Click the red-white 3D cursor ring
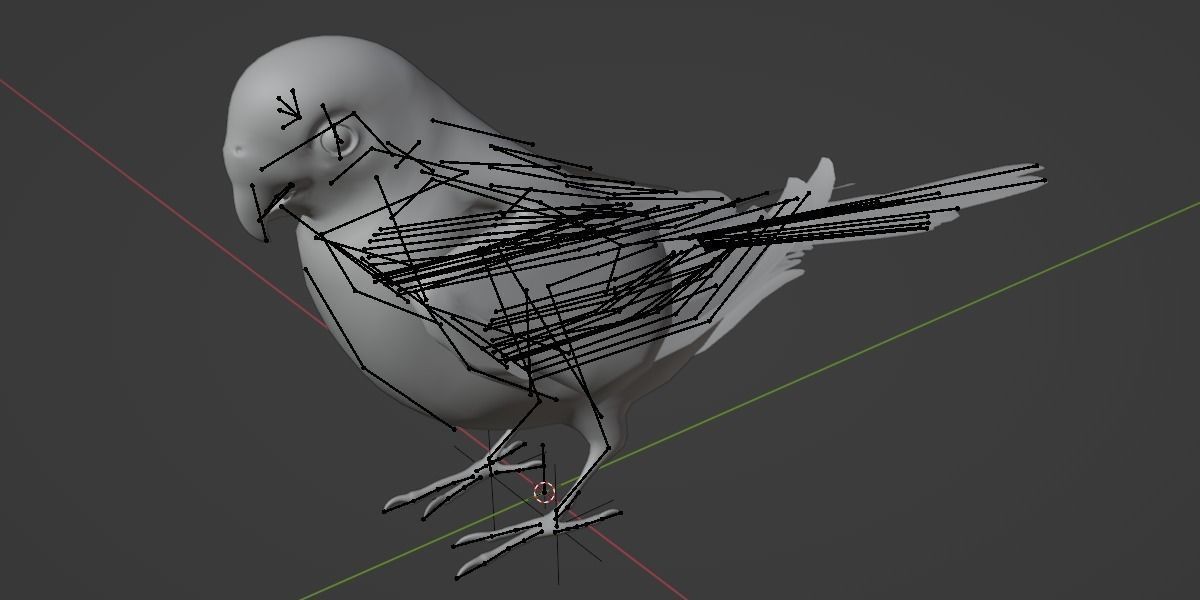This screenshot has width=1200, height=600. pyautogui.click(x=544, y=491)
